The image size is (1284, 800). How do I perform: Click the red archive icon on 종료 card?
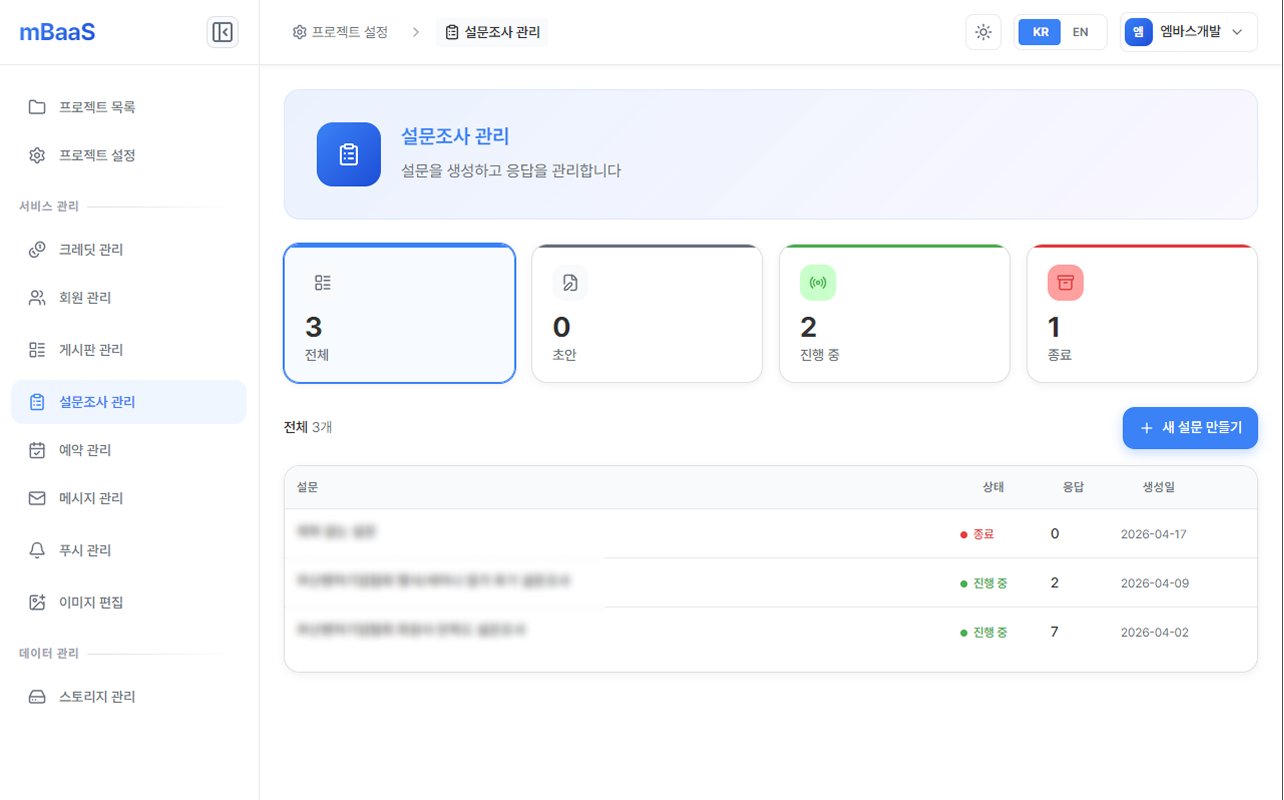tap(1066, 283)
